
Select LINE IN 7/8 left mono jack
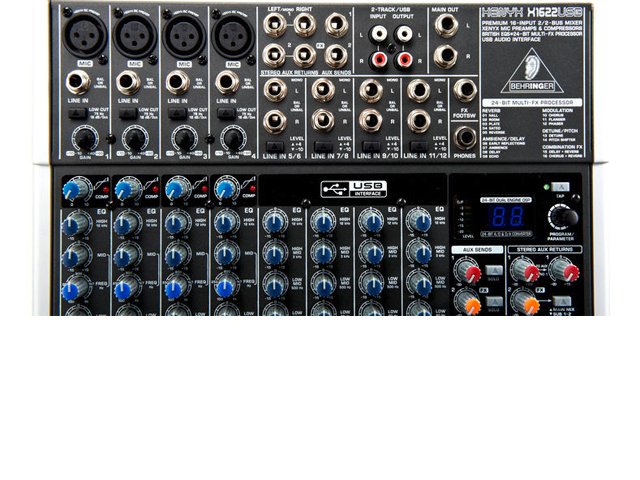(323, 90)
